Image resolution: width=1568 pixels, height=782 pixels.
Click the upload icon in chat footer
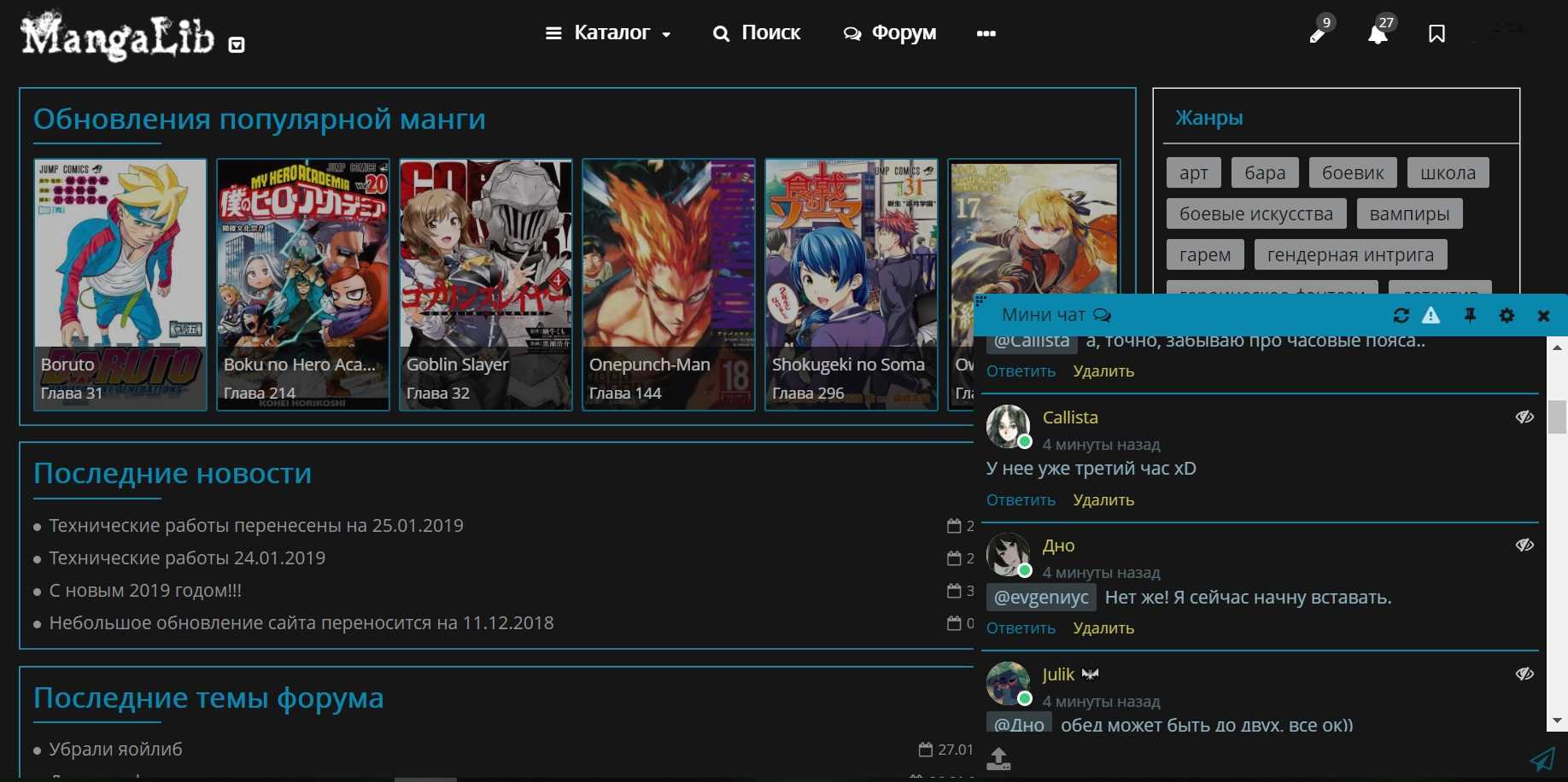[x=998, y=758]
